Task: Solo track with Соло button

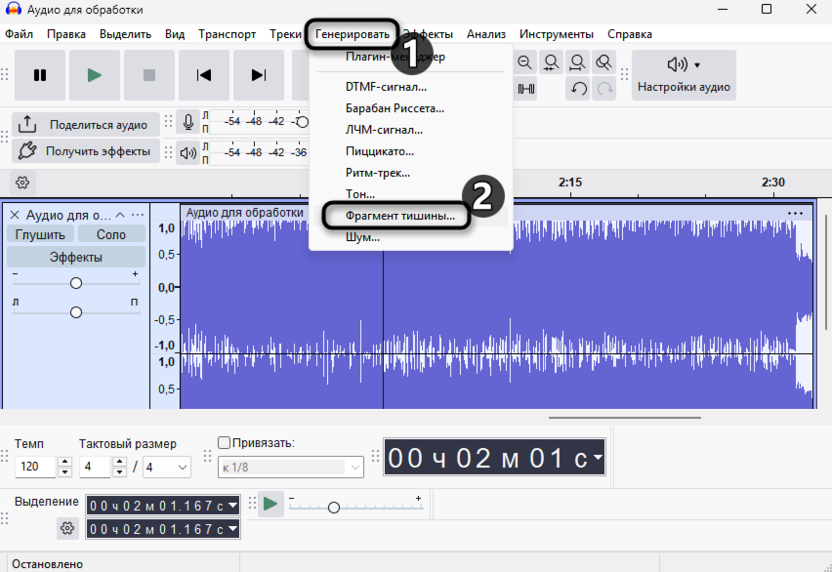Action: [x=111, y=234]
